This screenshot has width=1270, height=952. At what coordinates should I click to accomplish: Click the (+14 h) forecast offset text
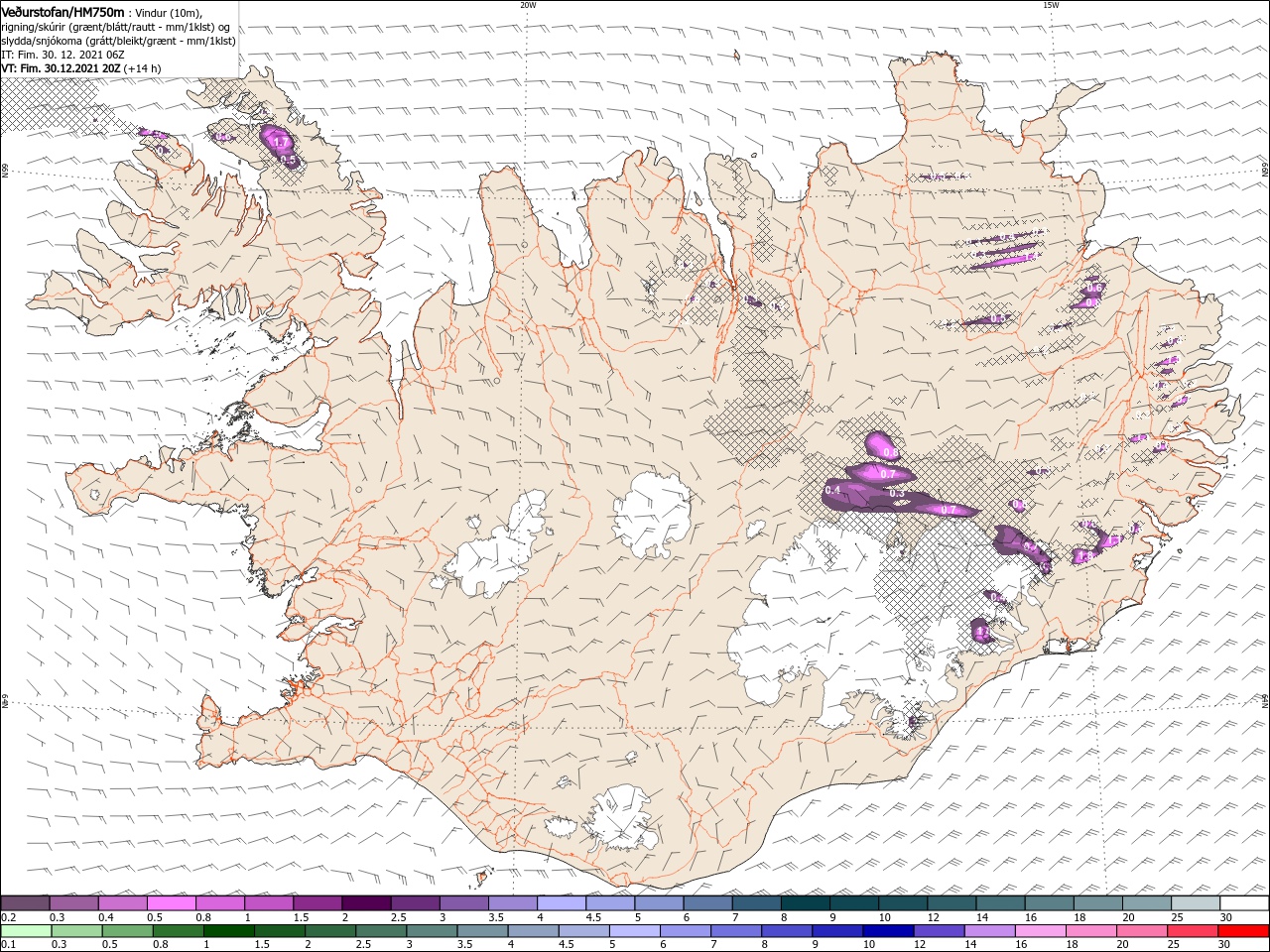(x=143, y=68)
